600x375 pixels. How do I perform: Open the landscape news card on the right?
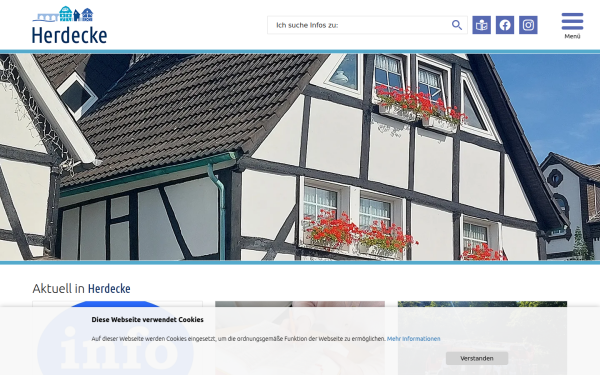coord(482,338)
